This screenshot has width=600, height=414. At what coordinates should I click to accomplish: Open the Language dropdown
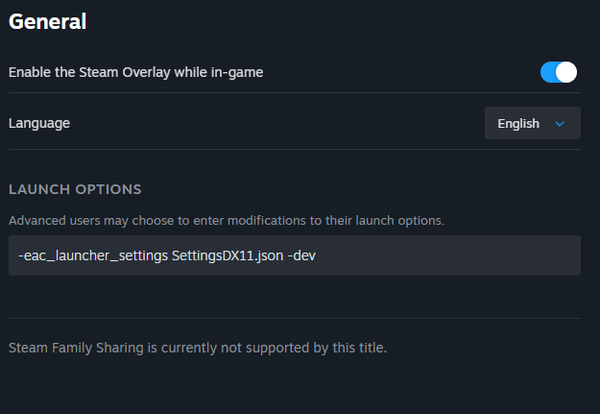(x=532, y=124)
